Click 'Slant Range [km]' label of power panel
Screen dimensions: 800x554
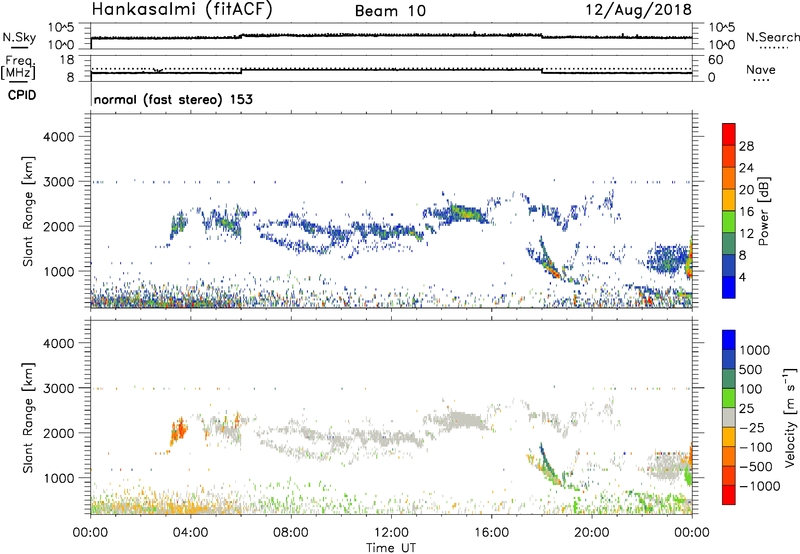28,211
